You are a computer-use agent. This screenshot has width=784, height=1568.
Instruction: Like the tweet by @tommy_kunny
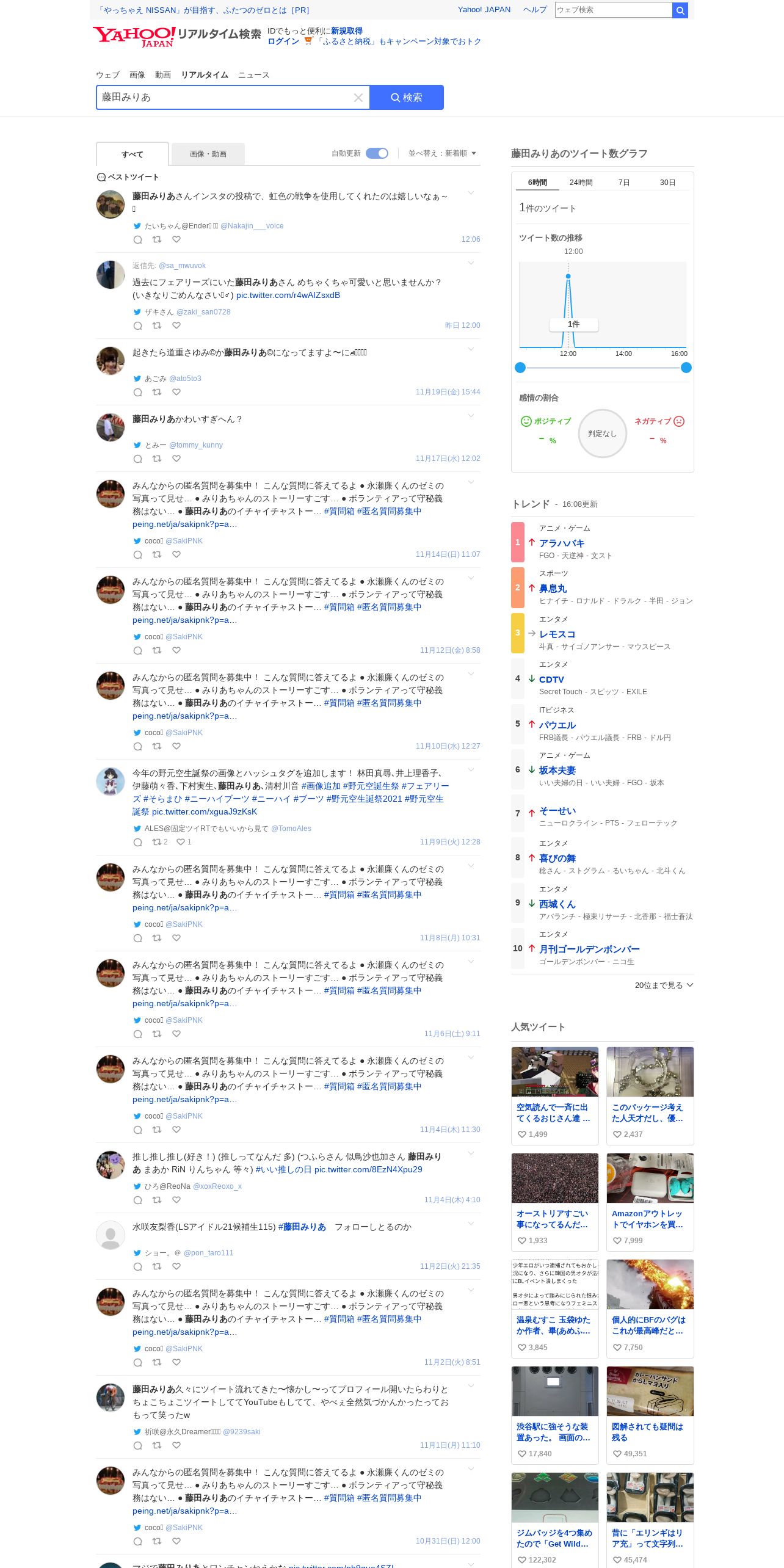pyautogui.click(x=176, y=459)
